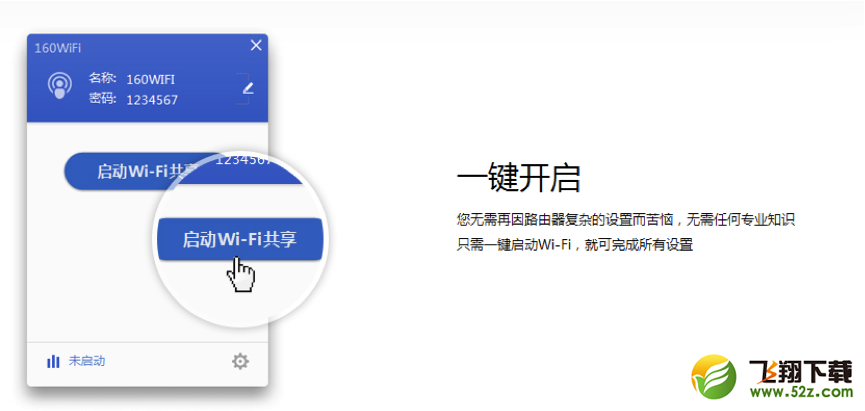Click the 一键开启 heading
865x411 pixels.
(x=519, y=177)
